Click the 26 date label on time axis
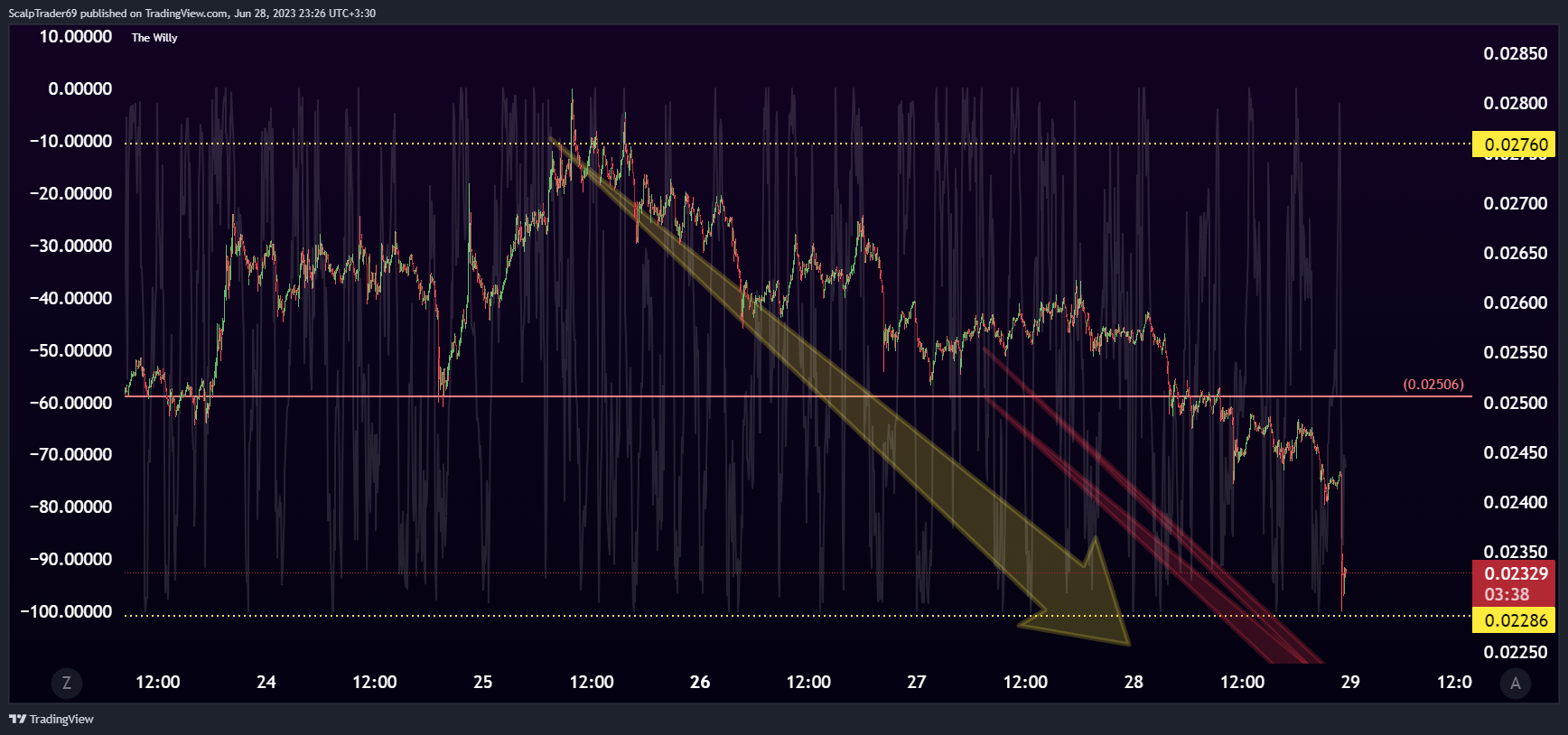 tap(699, 682)
